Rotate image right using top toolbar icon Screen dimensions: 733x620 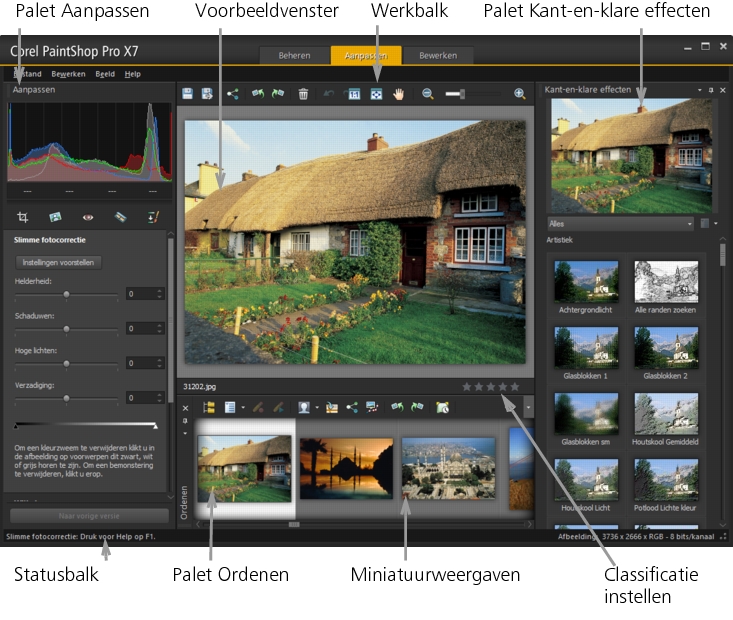point(278,94)
